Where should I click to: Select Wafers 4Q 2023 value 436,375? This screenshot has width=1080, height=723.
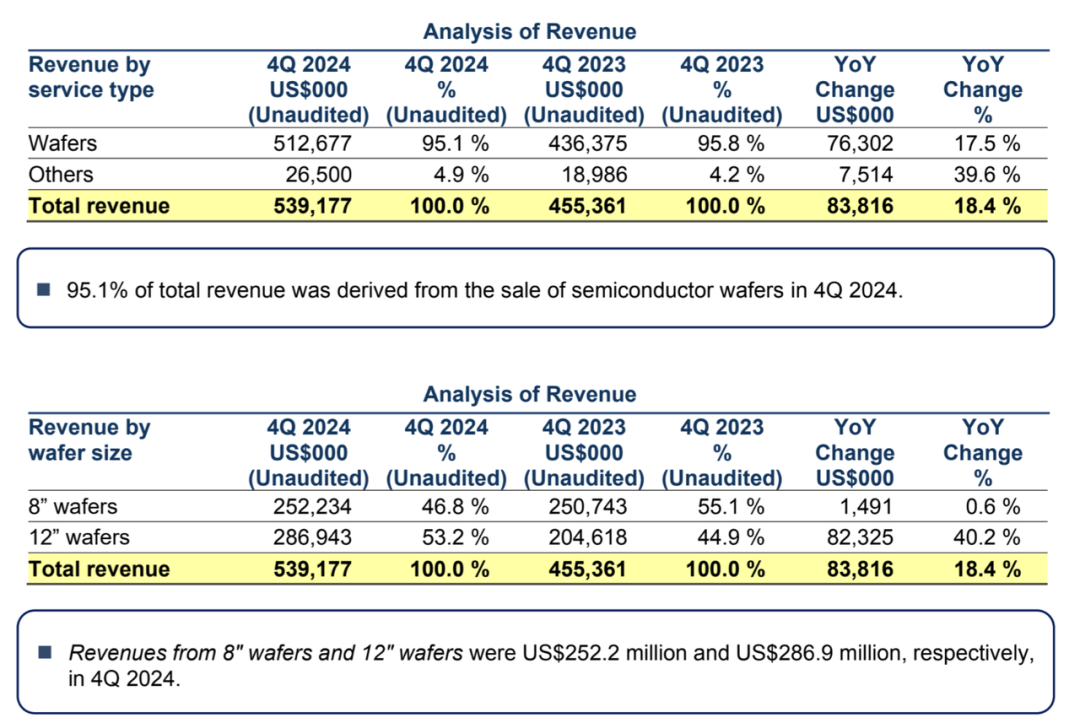pos(588,143)
